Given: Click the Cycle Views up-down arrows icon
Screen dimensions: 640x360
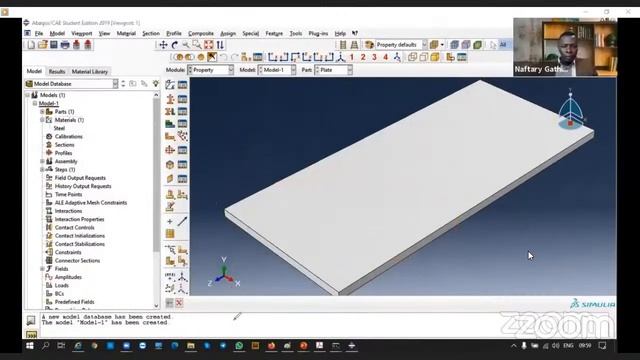Looking at the screenshot, I should coord(220,45).
